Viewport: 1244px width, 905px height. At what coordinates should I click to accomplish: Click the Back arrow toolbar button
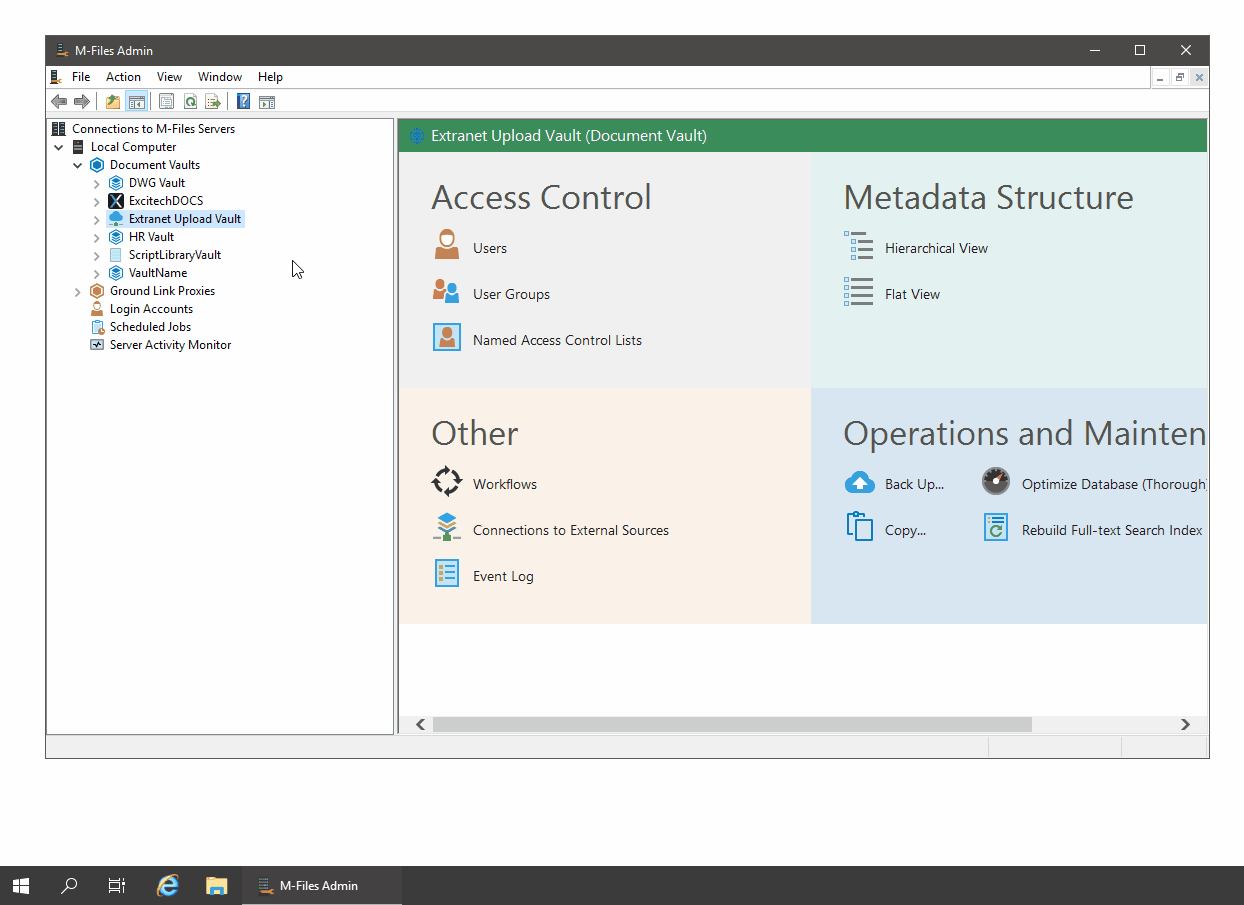coord(59,101)
